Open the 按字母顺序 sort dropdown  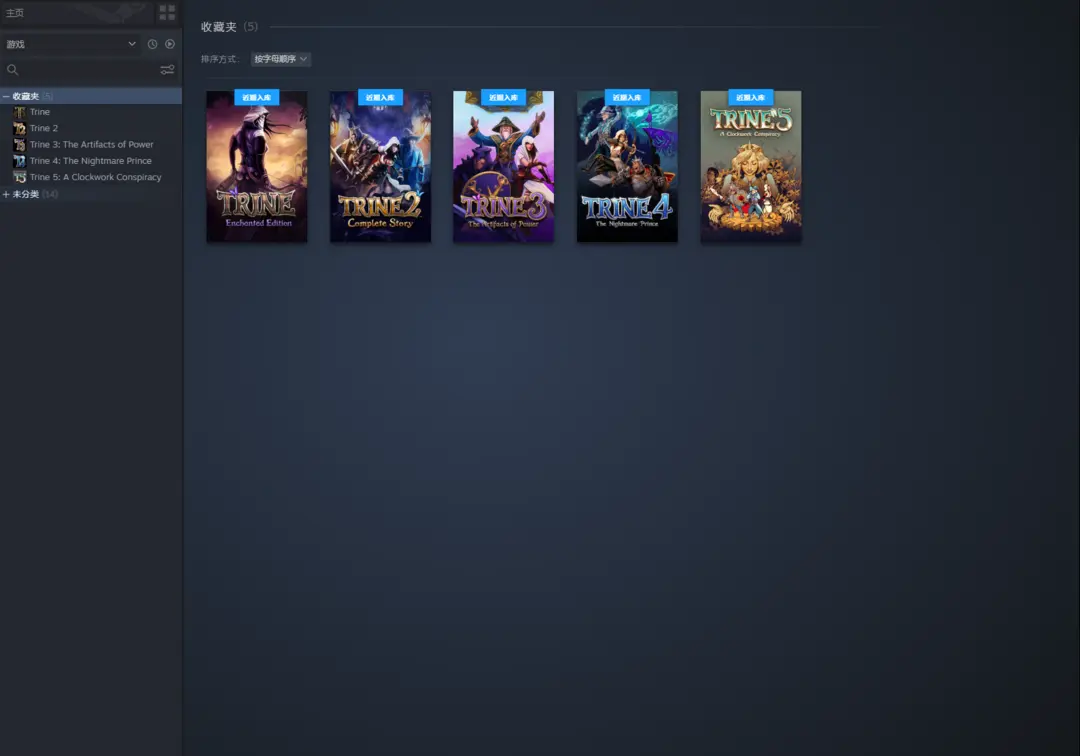(x=280, y=59)
